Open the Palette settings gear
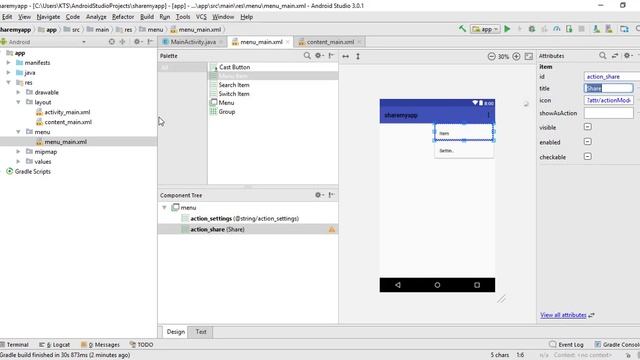The image size is (640, 360). tap(319, 56)
